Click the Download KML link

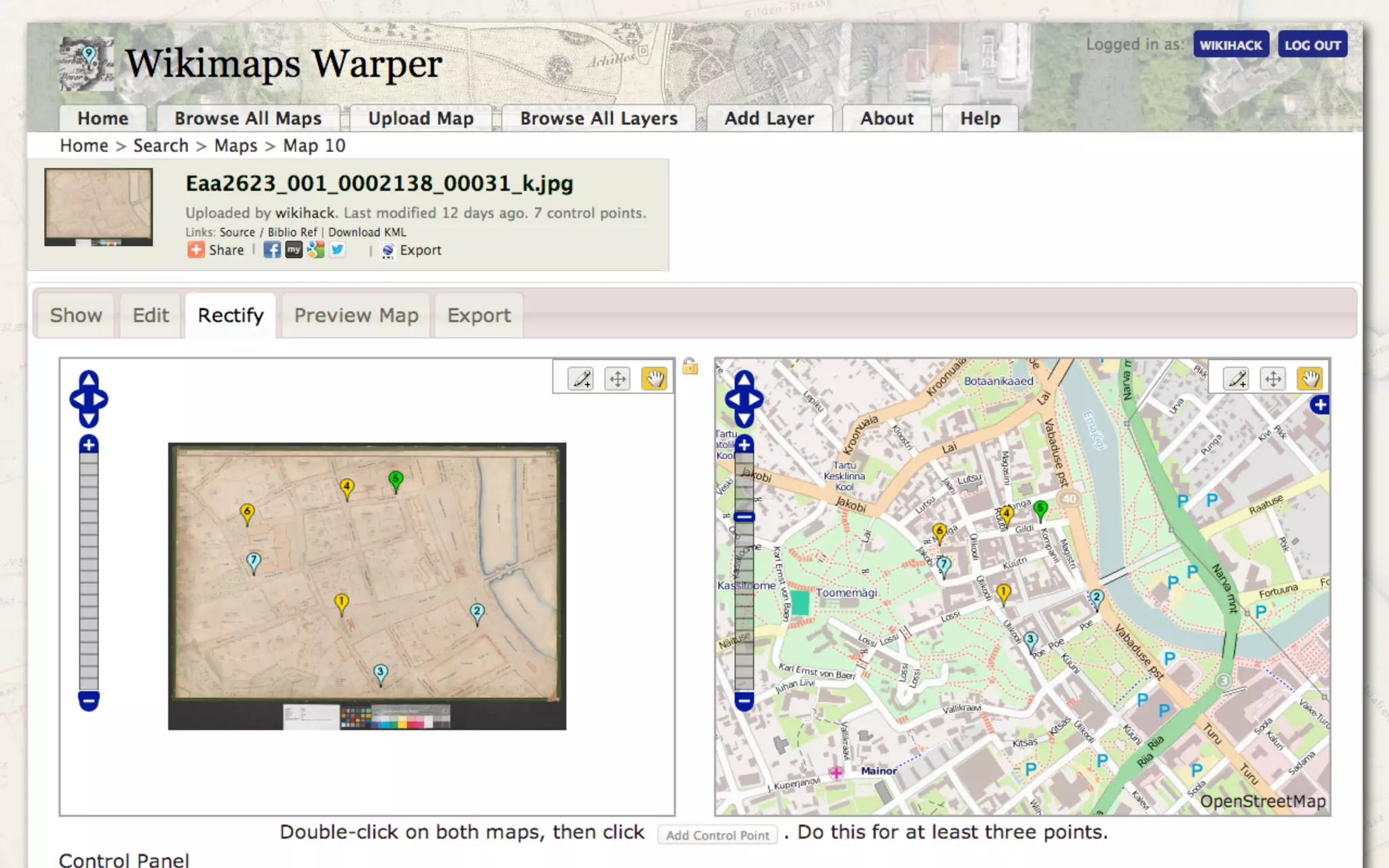pyautogui.click(x=367, y=232)
